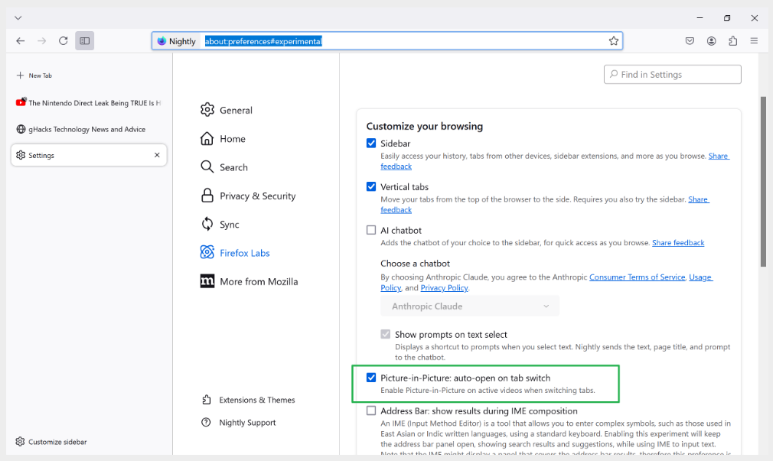Open the General settings category
This screenshot has height=461, width=773.
point(226,110)
